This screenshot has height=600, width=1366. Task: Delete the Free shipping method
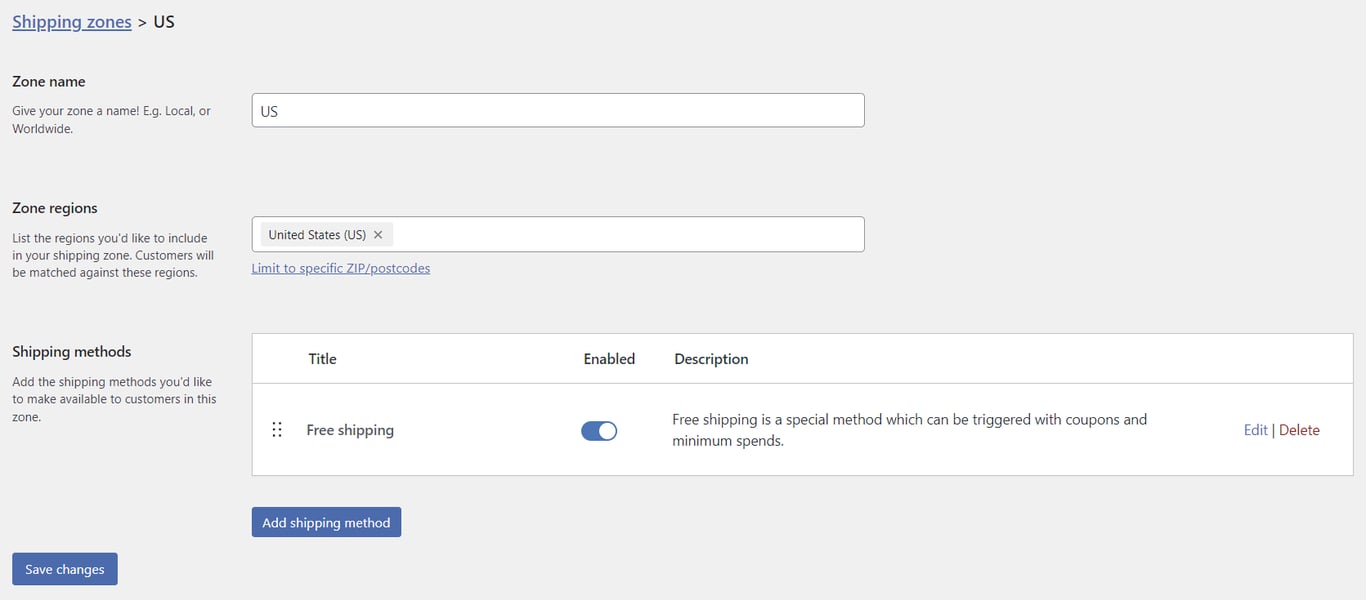click(1299, 429)
